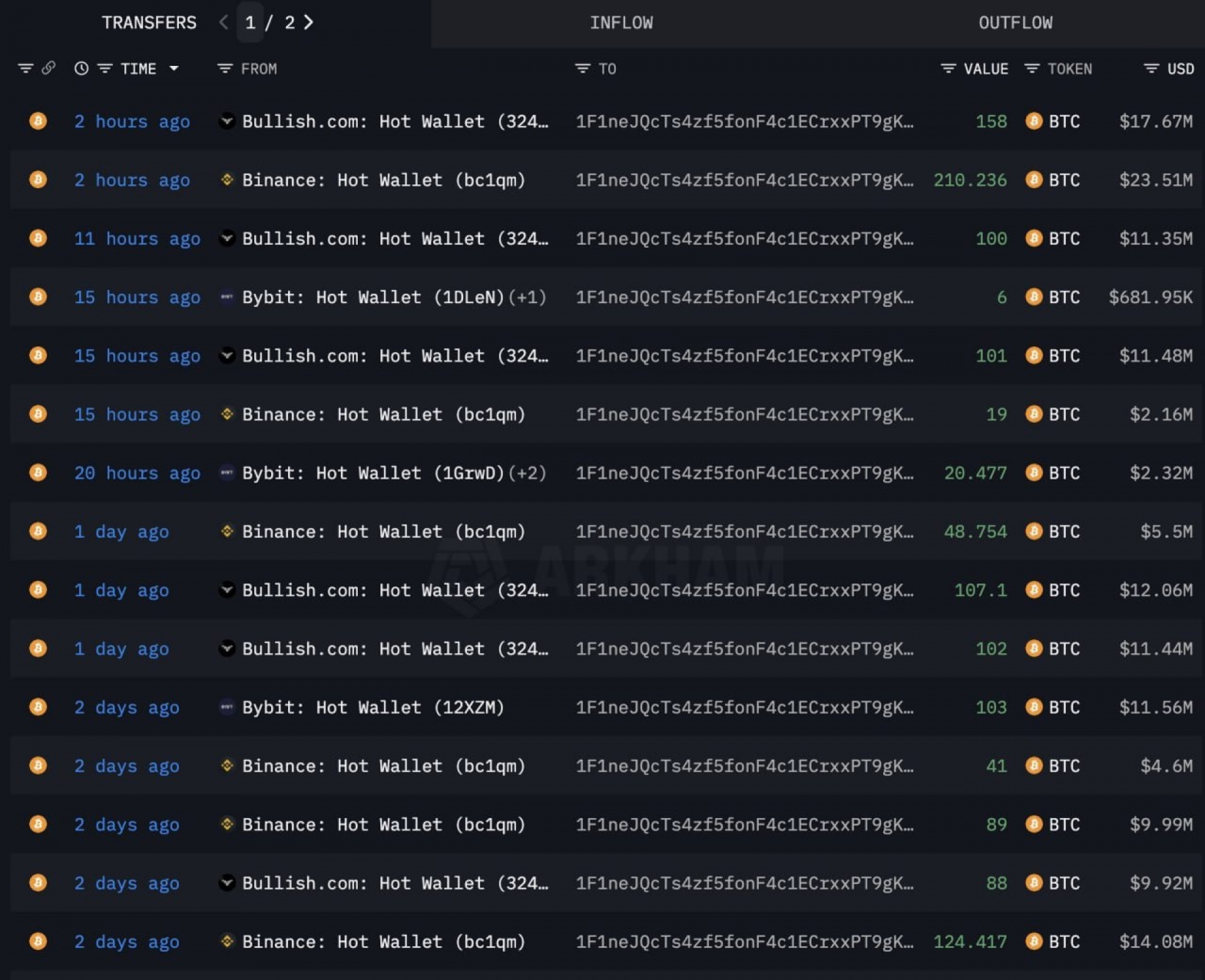Switch to the INFLOW tab

click(x=621, y=23)
